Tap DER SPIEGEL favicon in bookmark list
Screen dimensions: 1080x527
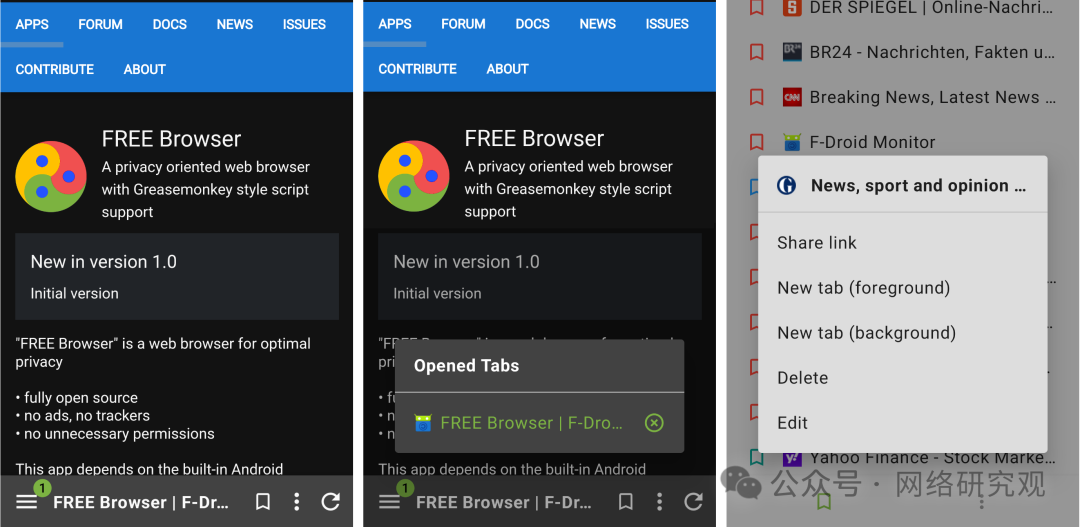(x=792, y=8)
